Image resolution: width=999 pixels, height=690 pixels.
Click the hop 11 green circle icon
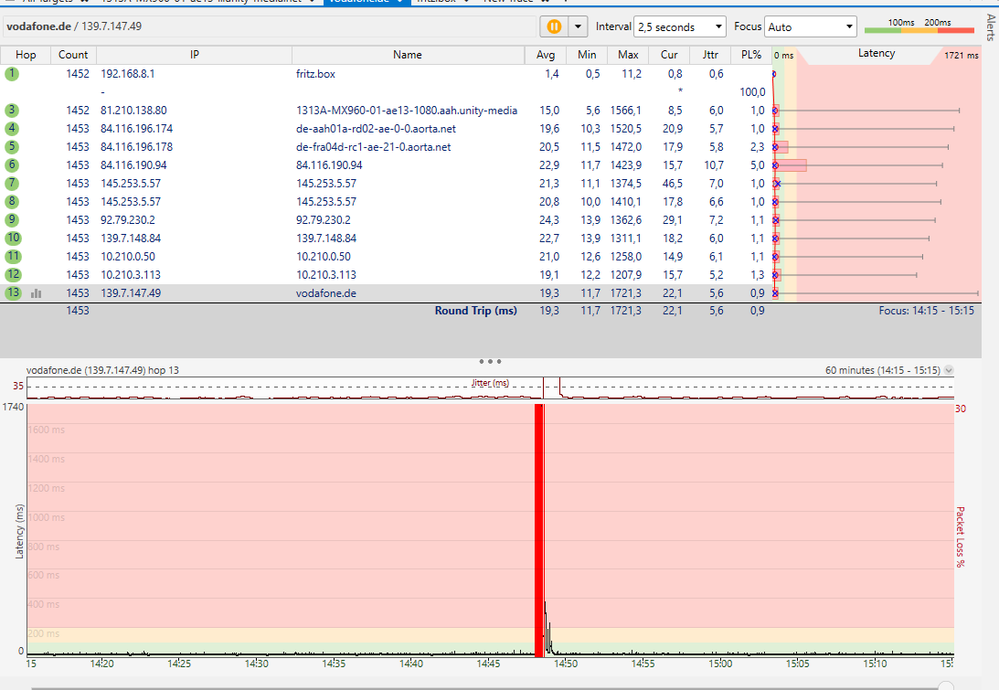point(13,257)
